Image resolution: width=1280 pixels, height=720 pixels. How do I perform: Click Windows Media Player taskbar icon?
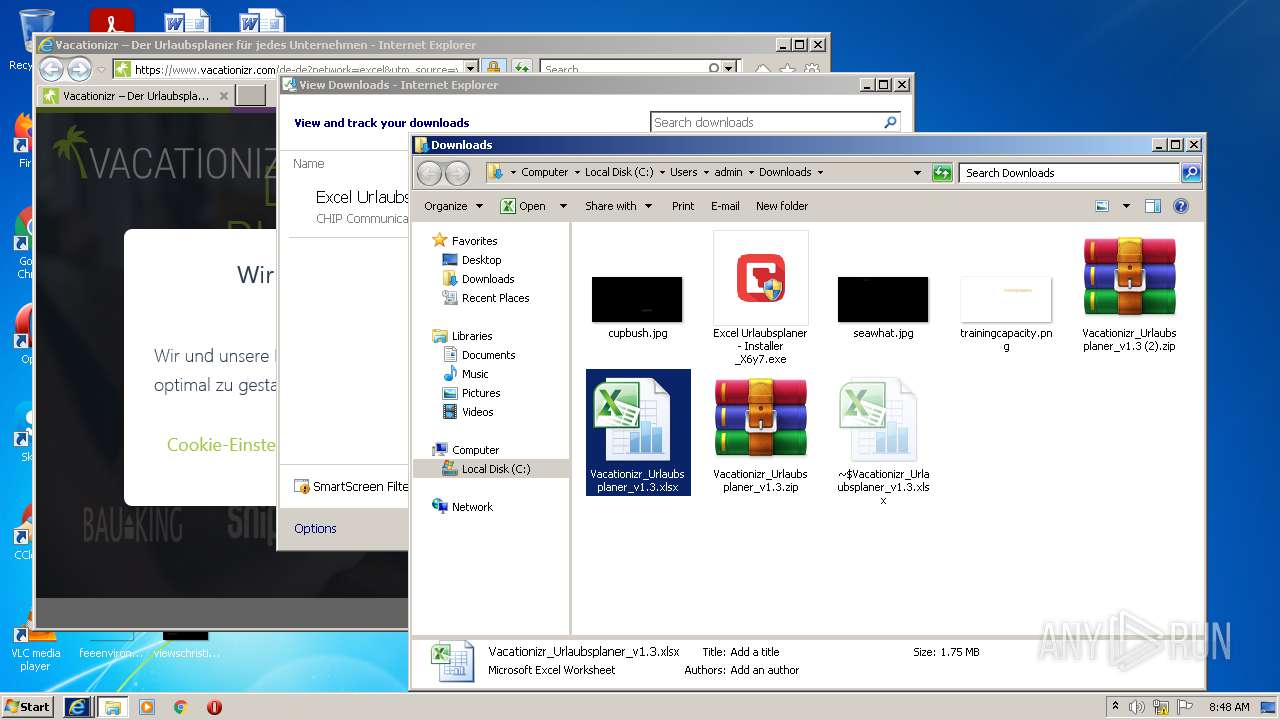point(147,707)
